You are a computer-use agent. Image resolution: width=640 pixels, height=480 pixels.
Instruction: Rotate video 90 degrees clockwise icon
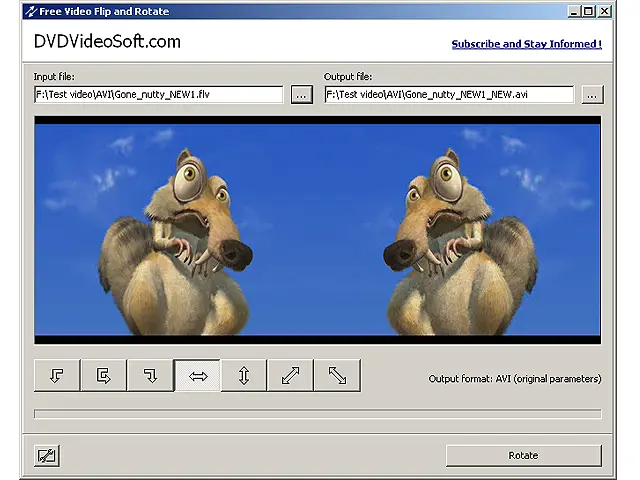tap(150, 376)
